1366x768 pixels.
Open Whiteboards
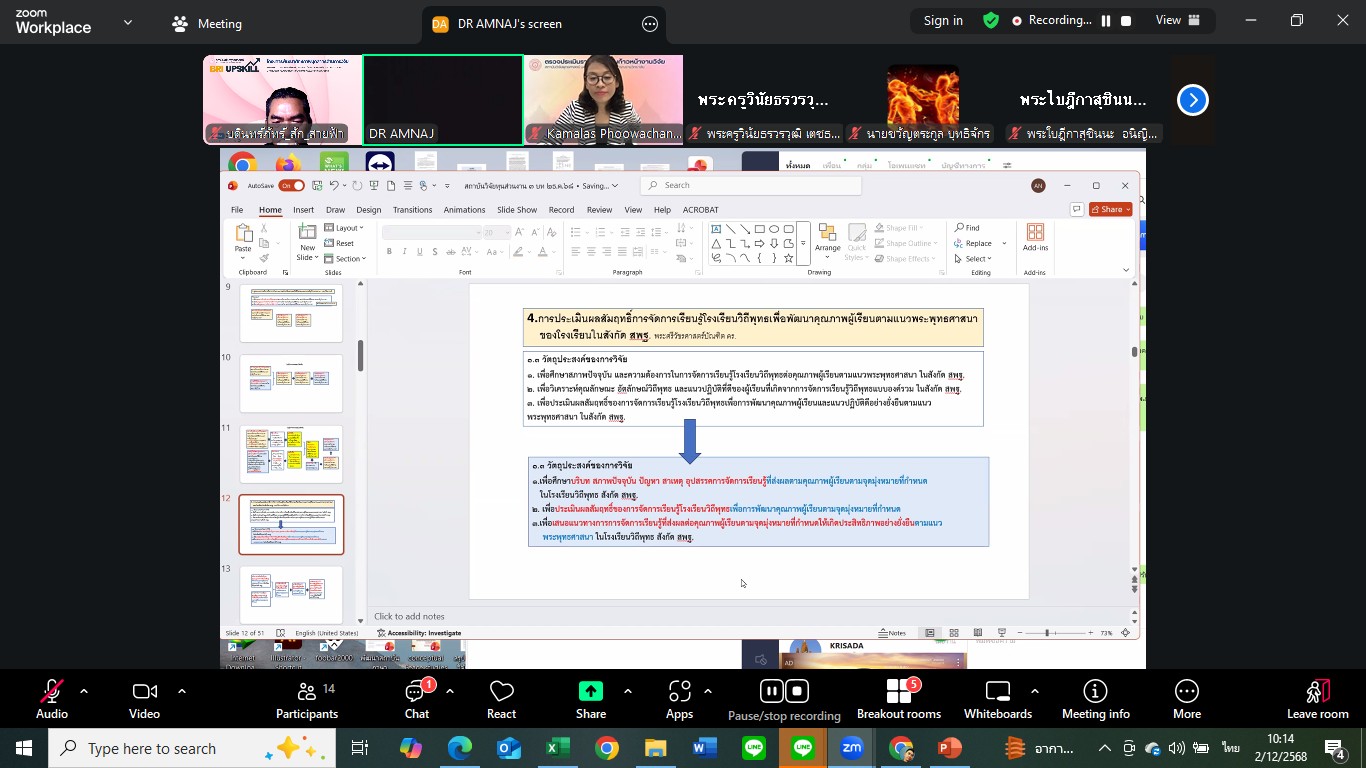tap(997, 698)
